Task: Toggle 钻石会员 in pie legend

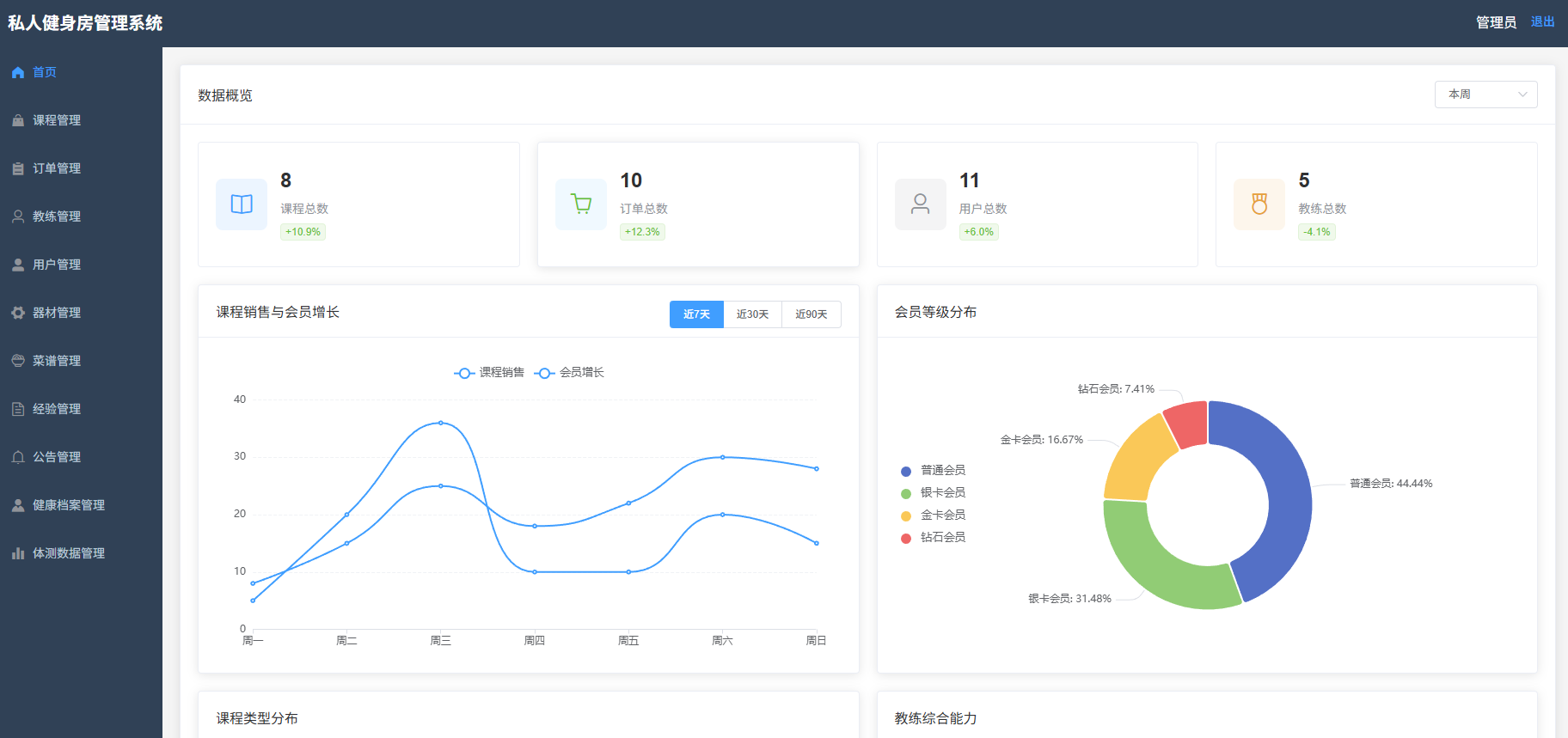Action: (933, 538)
